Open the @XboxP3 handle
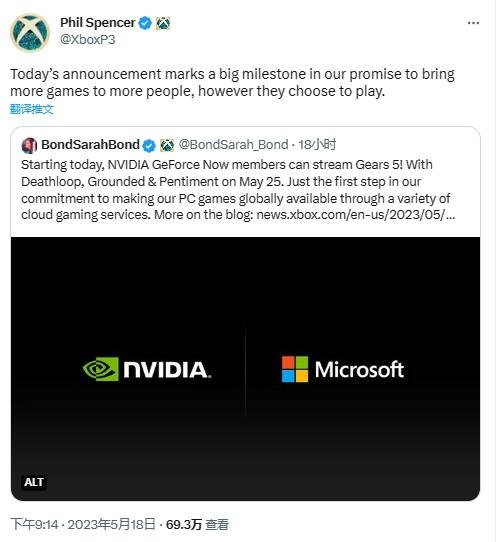Screen dimensions: 501x542 [88, 40]
